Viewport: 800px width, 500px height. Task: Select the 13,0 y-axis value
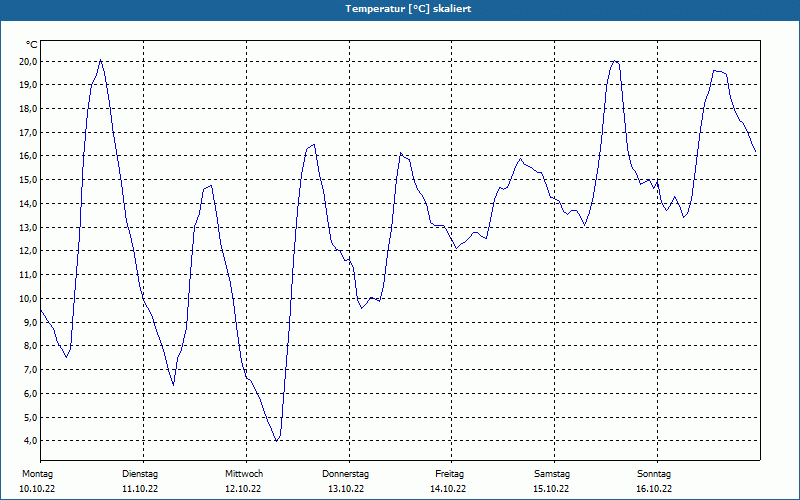(28, 227)
